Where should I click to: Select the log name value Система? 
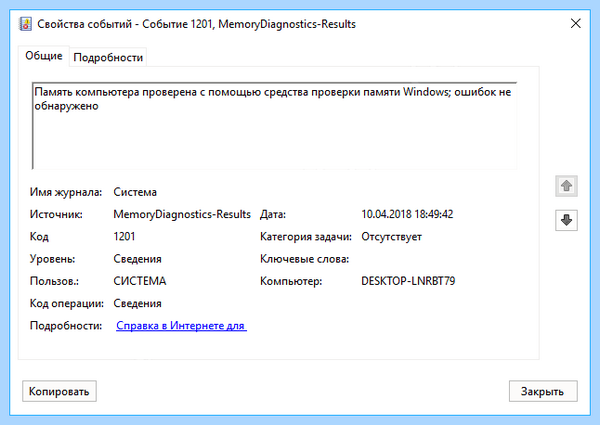135,192
